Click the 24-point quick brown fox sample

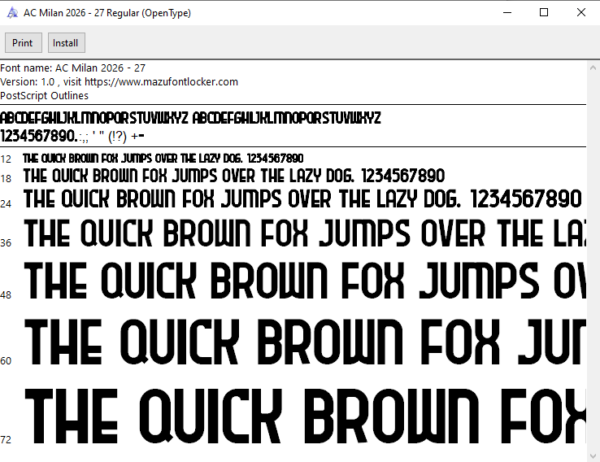(x=303, y=199)
